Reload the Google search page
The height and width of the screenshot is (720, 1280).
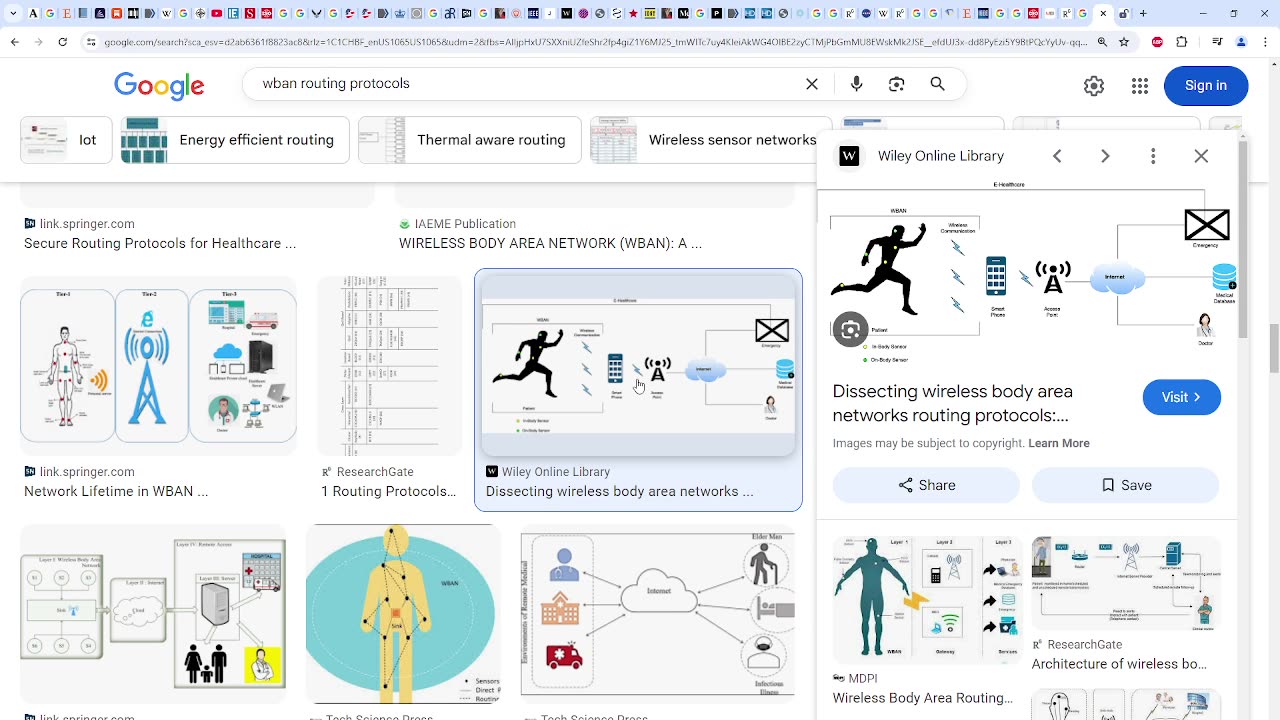click(62, 42)
